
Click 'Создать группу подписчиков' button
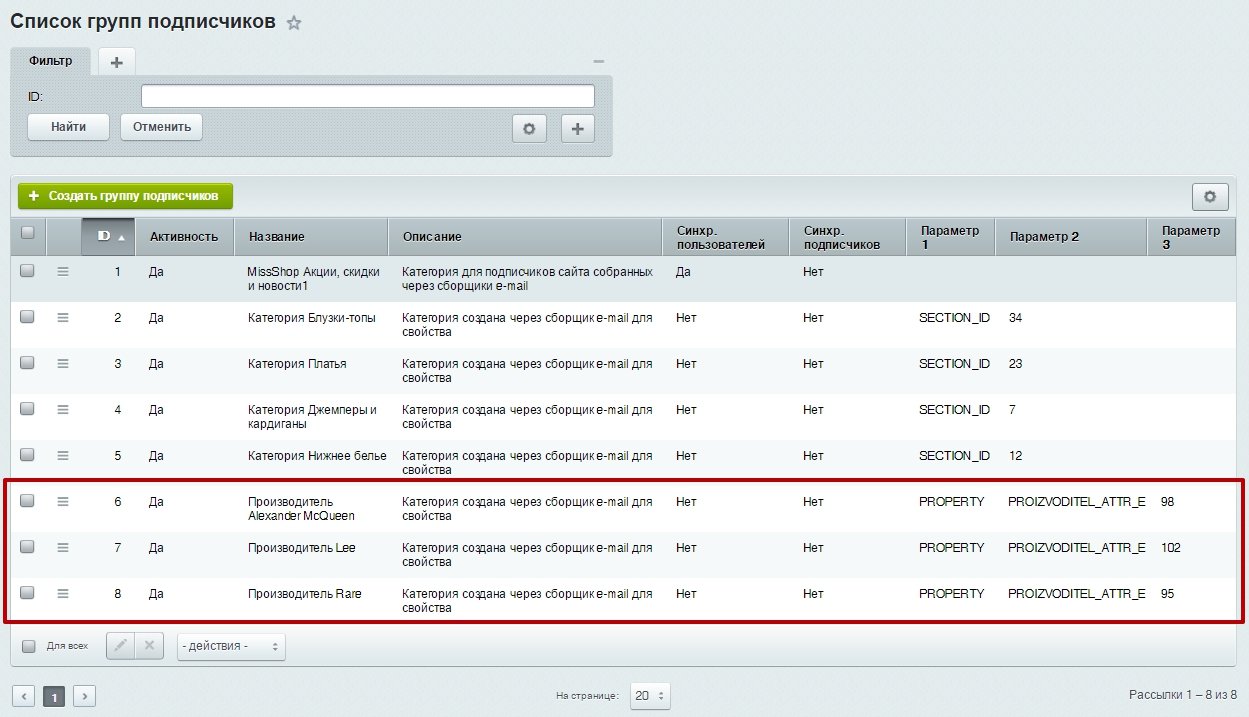click(125, 196)
